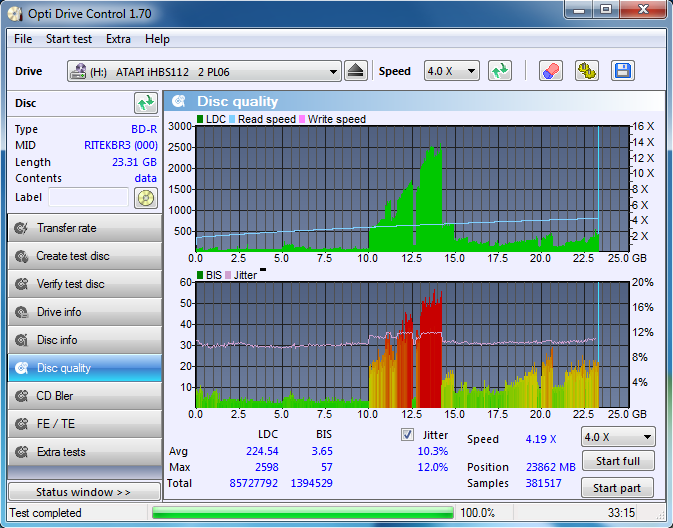Click the Transfer rate sidebar icon

(21, 228)
